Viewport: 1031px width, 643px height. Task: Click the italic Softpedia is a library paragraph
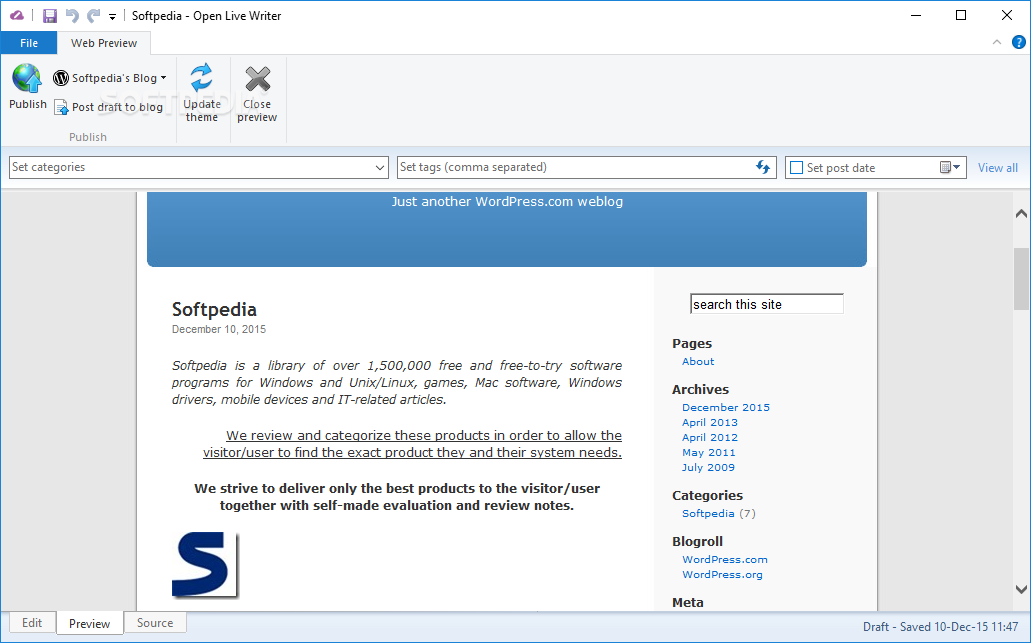click(x=396, y=383)
